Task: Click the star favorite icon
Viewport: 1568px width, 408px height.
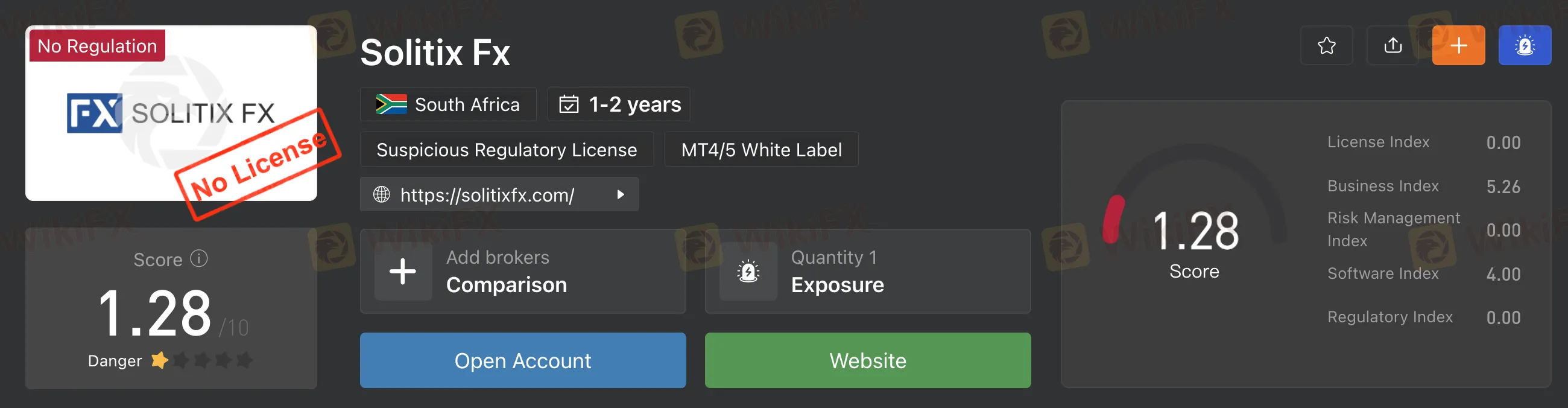Action: (1326, 46)
